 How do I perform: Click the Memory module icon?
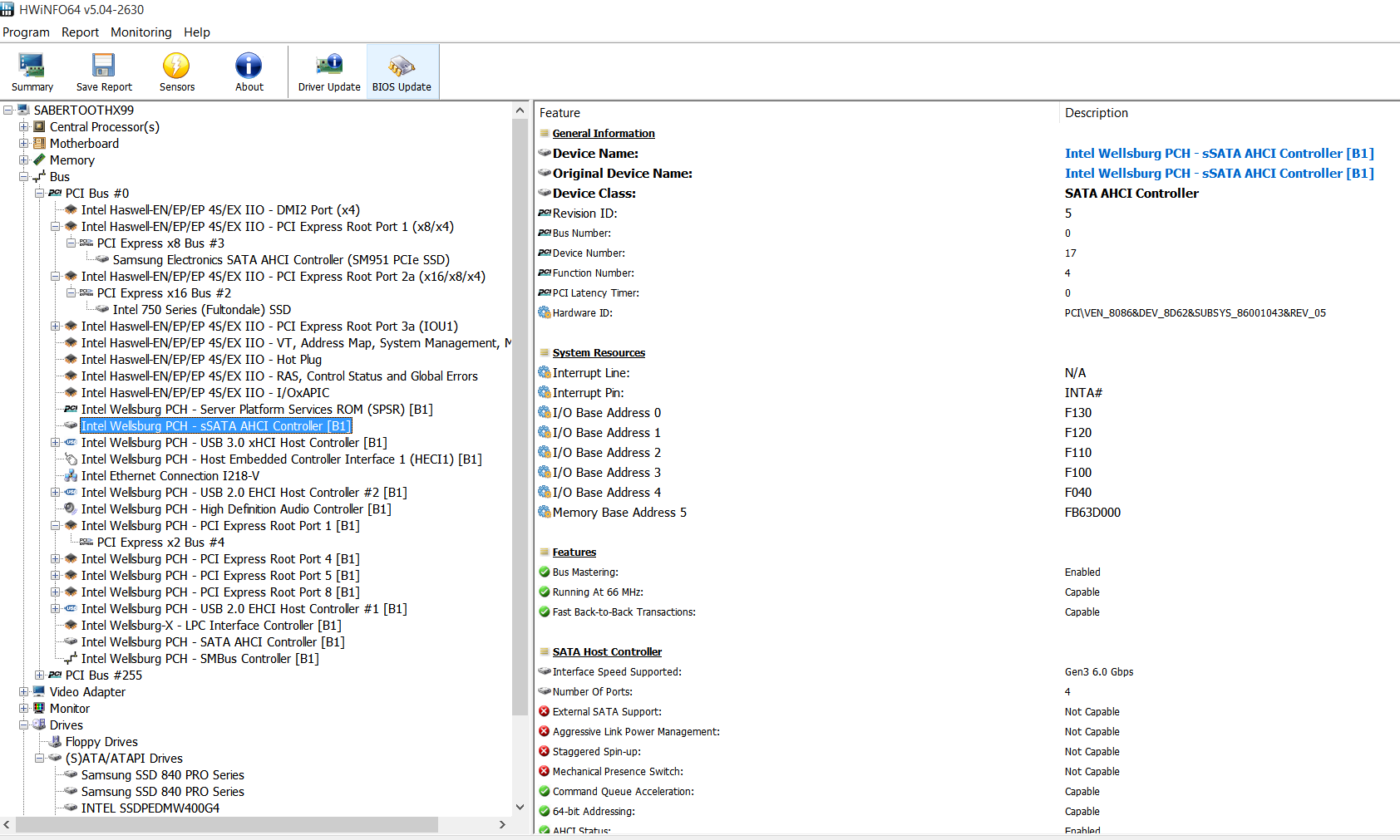(x=39, y=160)
